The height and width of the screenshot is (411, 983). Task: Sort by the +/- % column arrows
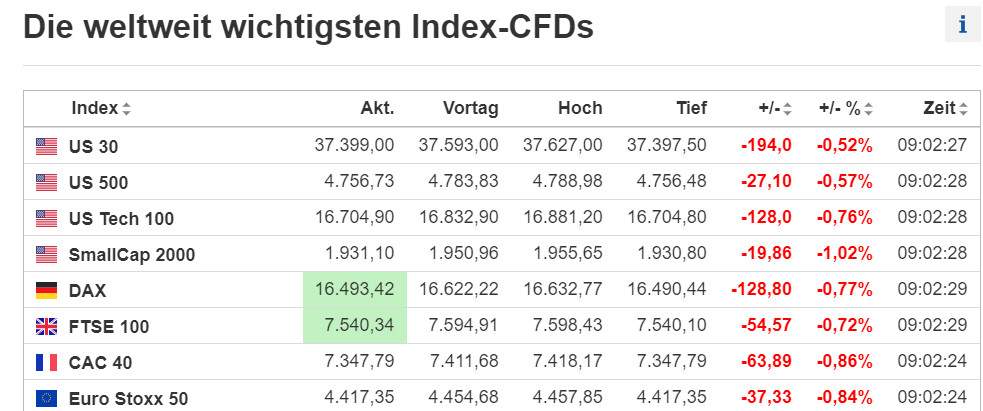tap(868, 109)
